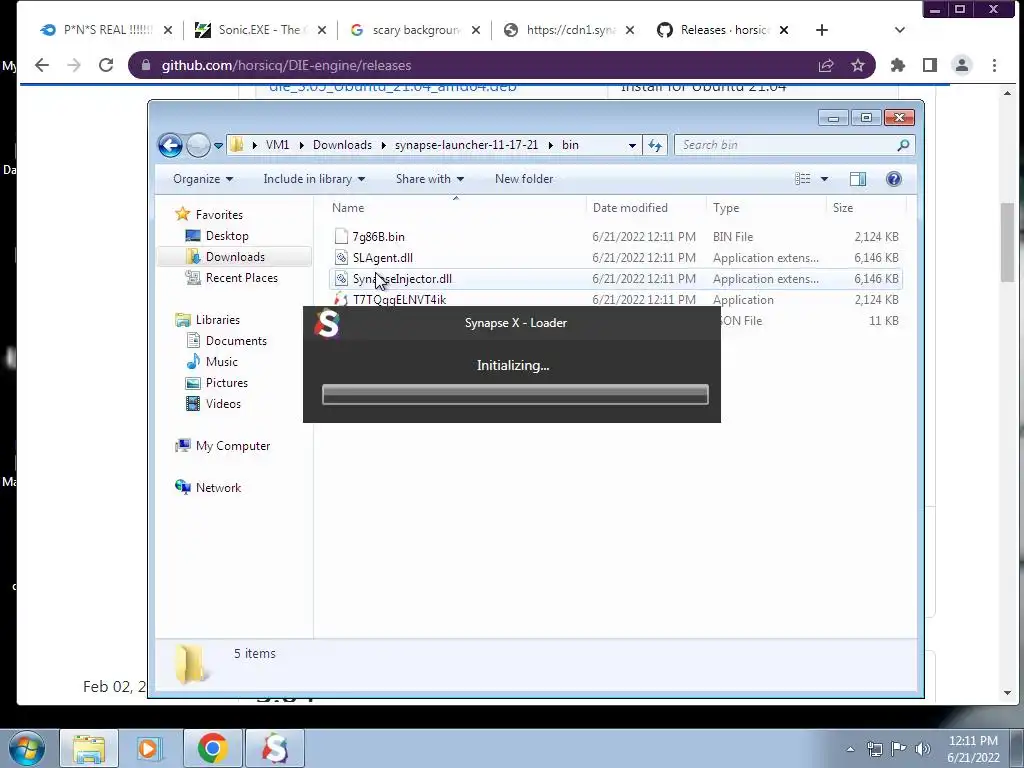
Task: Open the Windows Start button
Action: (x=26, y=748)
